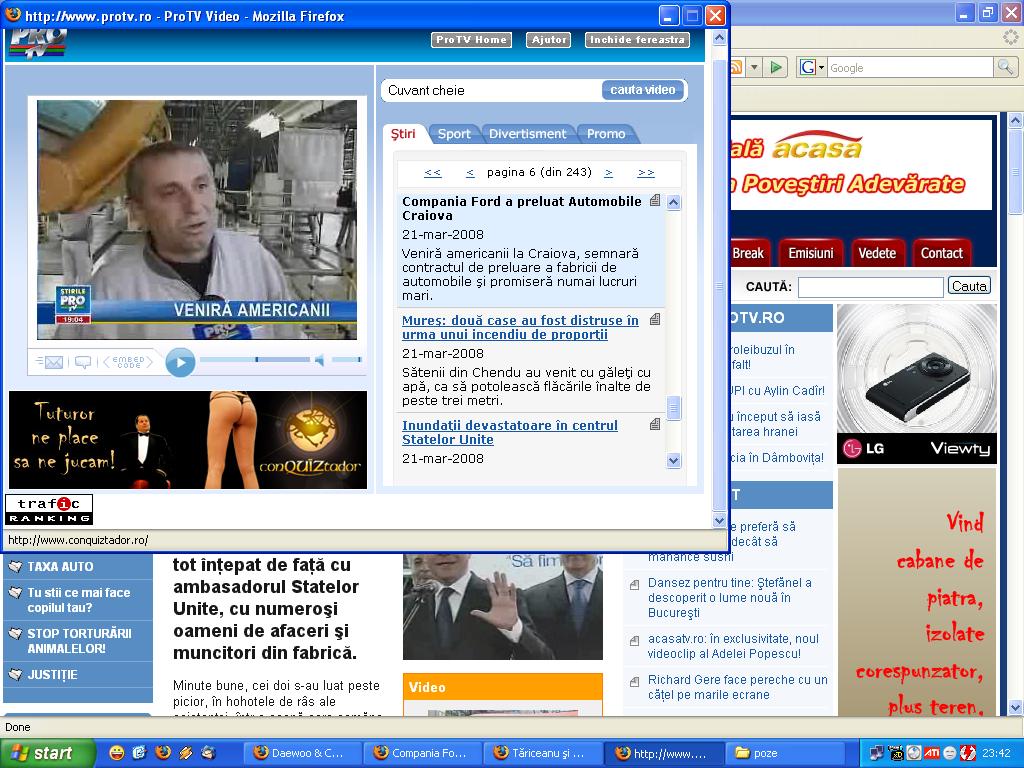Focus the CAUTĂ search field on acasa site
Viewport: 1024px width, 768px height.
(x=871, y=286)
